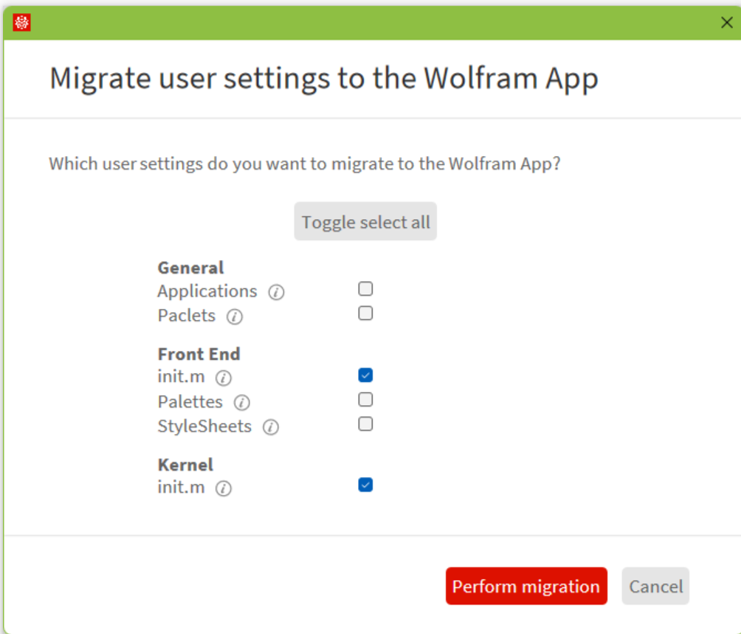Open info icon beside Front End init.m
The width and height of the screenshot is (741, 634).
coord(224,378)
